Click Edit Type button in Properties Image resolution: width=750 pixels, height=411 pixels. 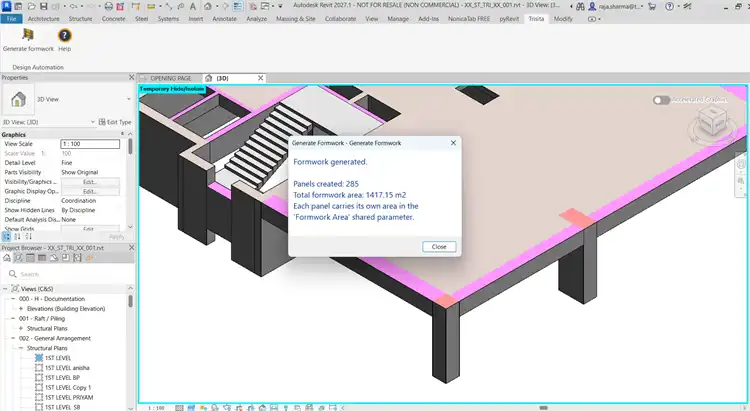coord(115,122)
